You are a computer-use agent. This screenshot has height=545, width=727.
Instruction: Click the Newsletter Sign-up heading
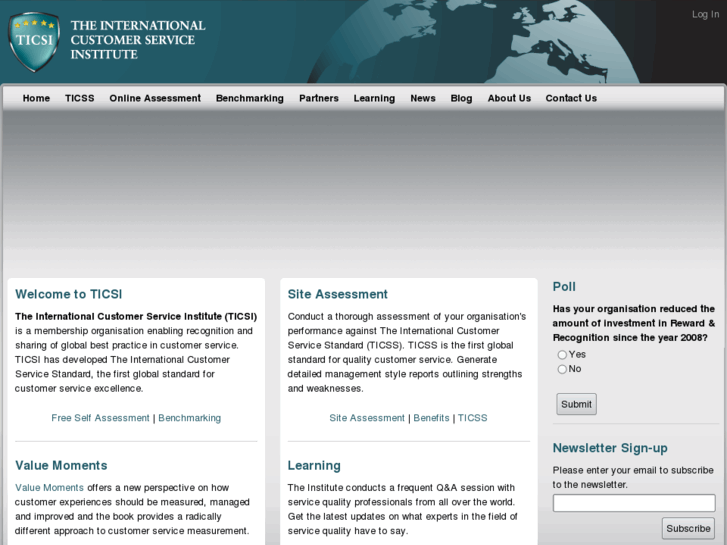point(610,448)
